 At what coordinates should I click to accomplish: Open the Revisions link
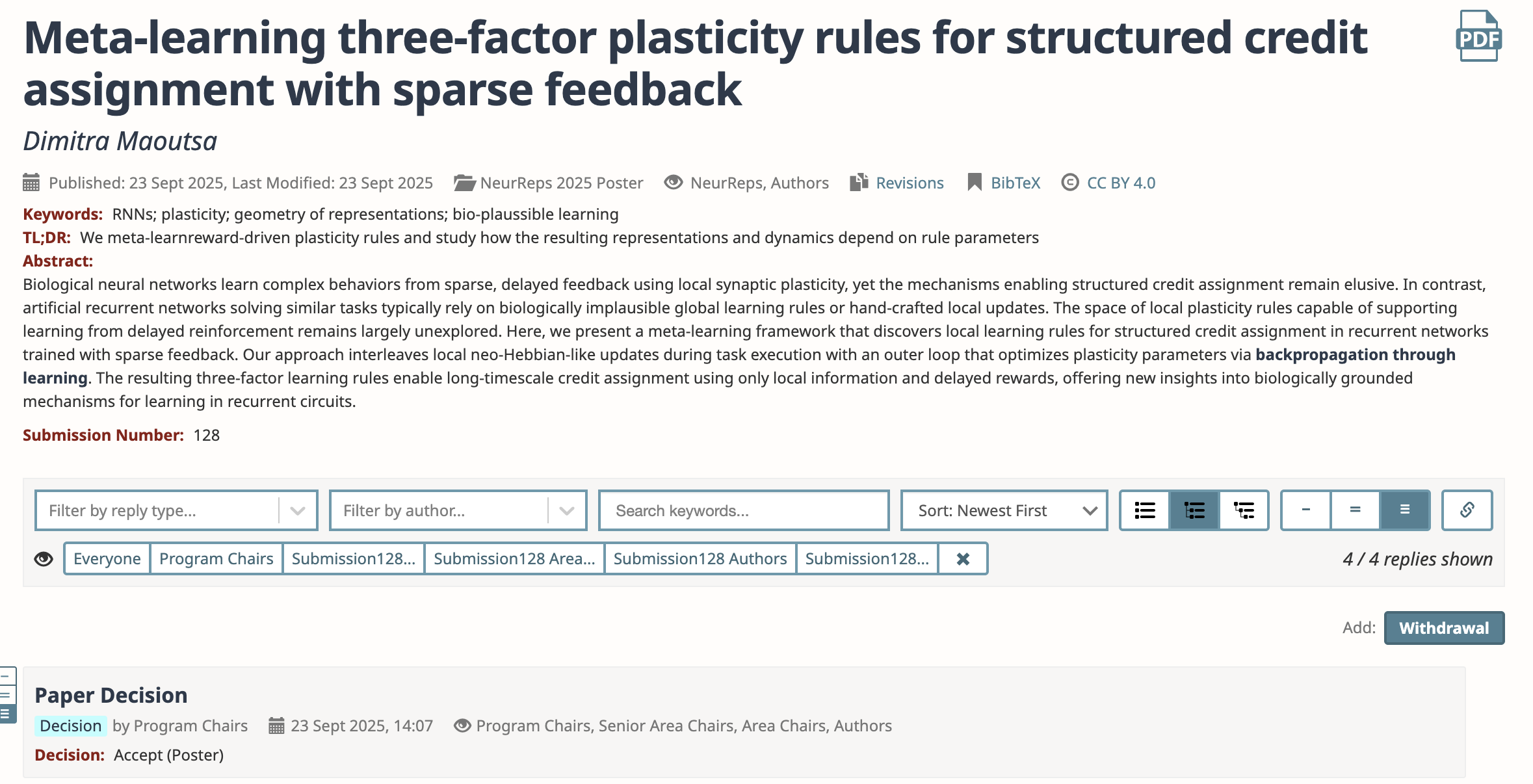[910, 183]
